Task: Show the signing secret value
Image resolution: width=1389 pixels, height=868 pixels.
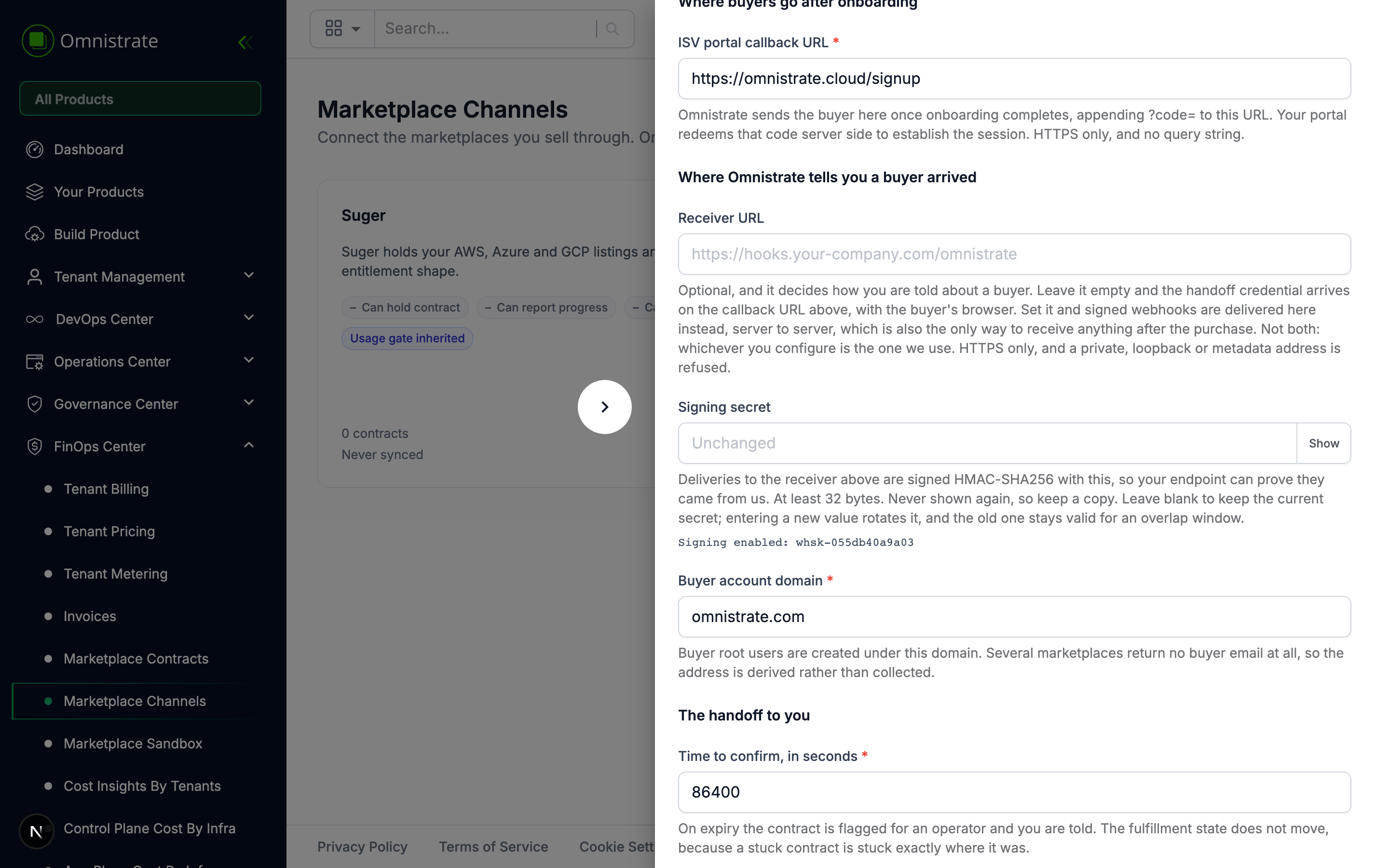Action: (x=1323, y=443)
